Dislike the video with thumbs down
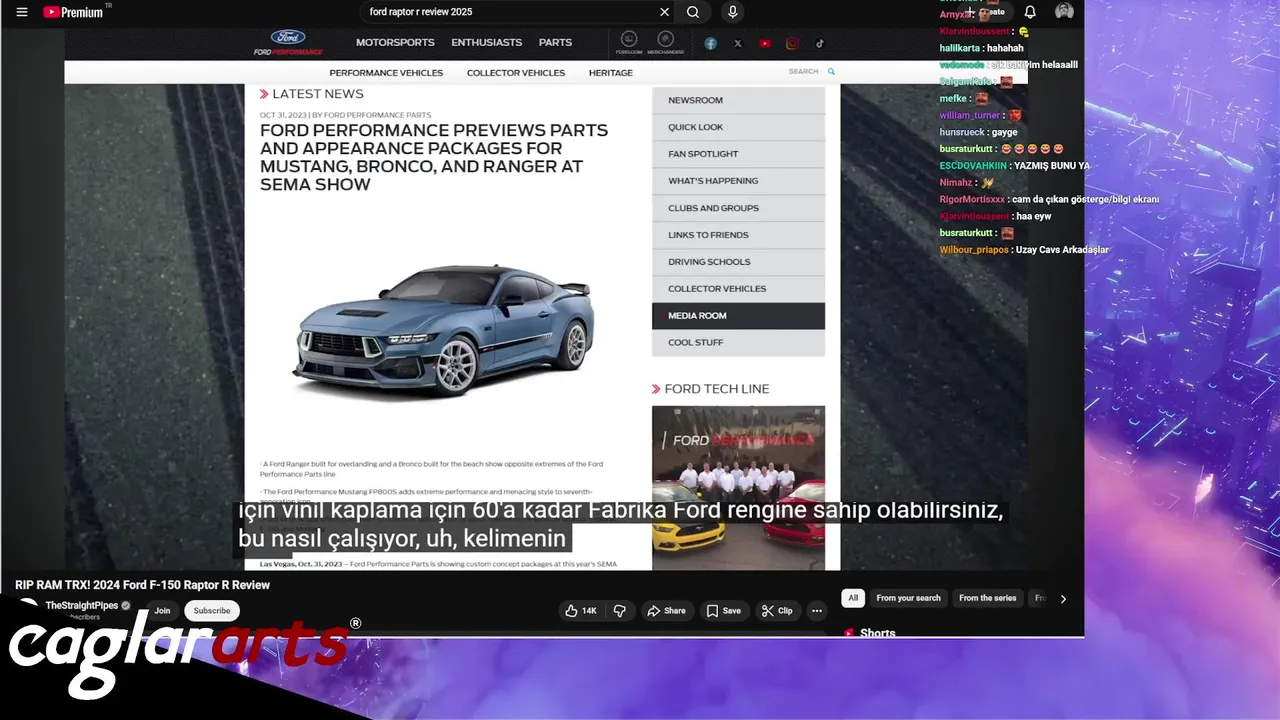The width and height of the screenshot is (1280, 720). click(x=620, y=611)
